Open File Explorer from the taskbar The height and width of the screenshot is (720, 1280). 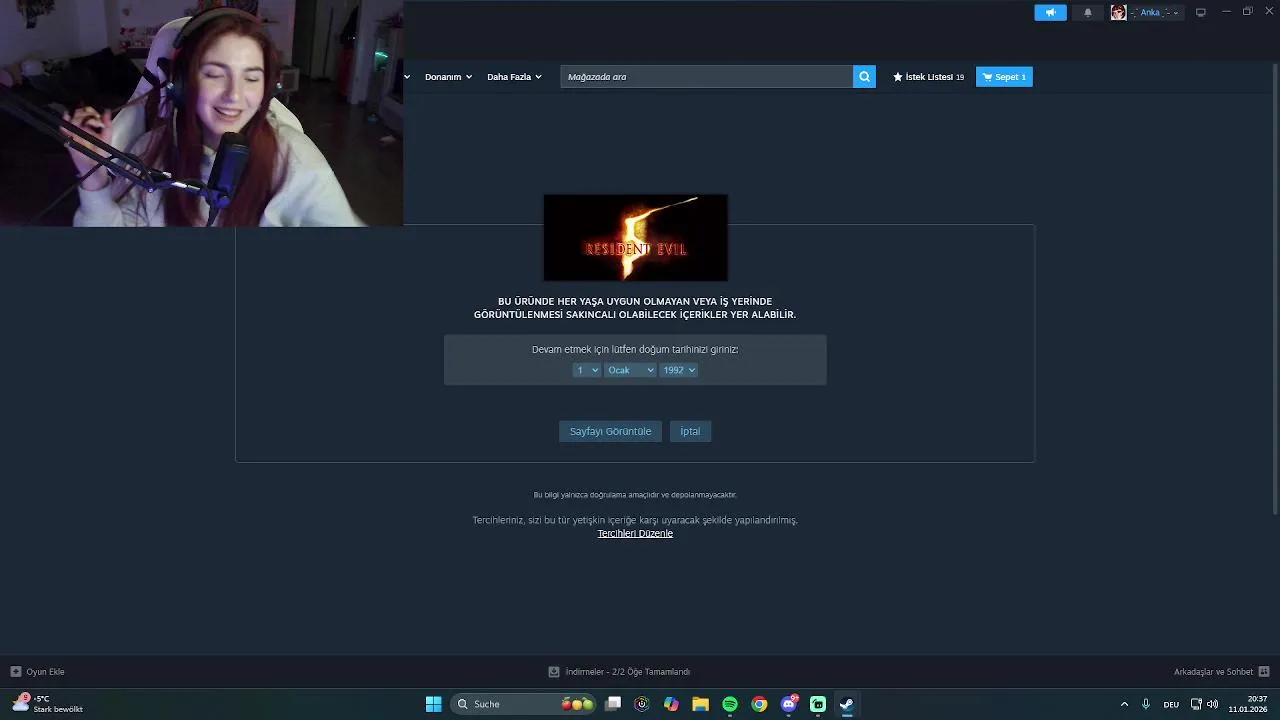coord(700,704)
